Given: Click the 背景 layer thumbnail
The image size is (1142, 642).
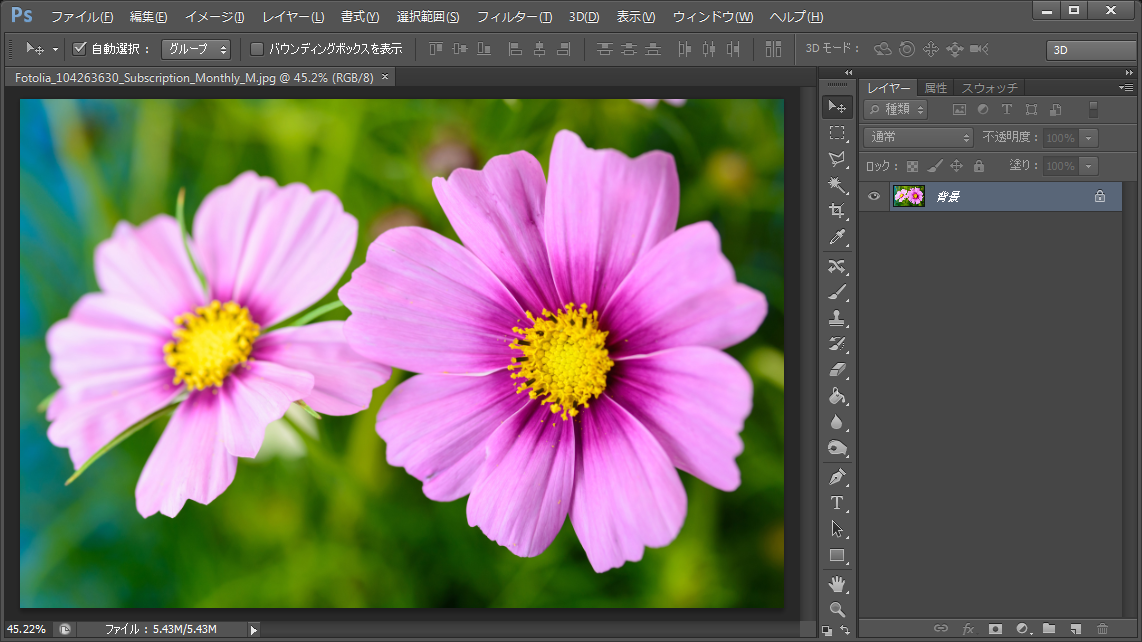Looking at the screenshot, I should [x=908, y=196].
